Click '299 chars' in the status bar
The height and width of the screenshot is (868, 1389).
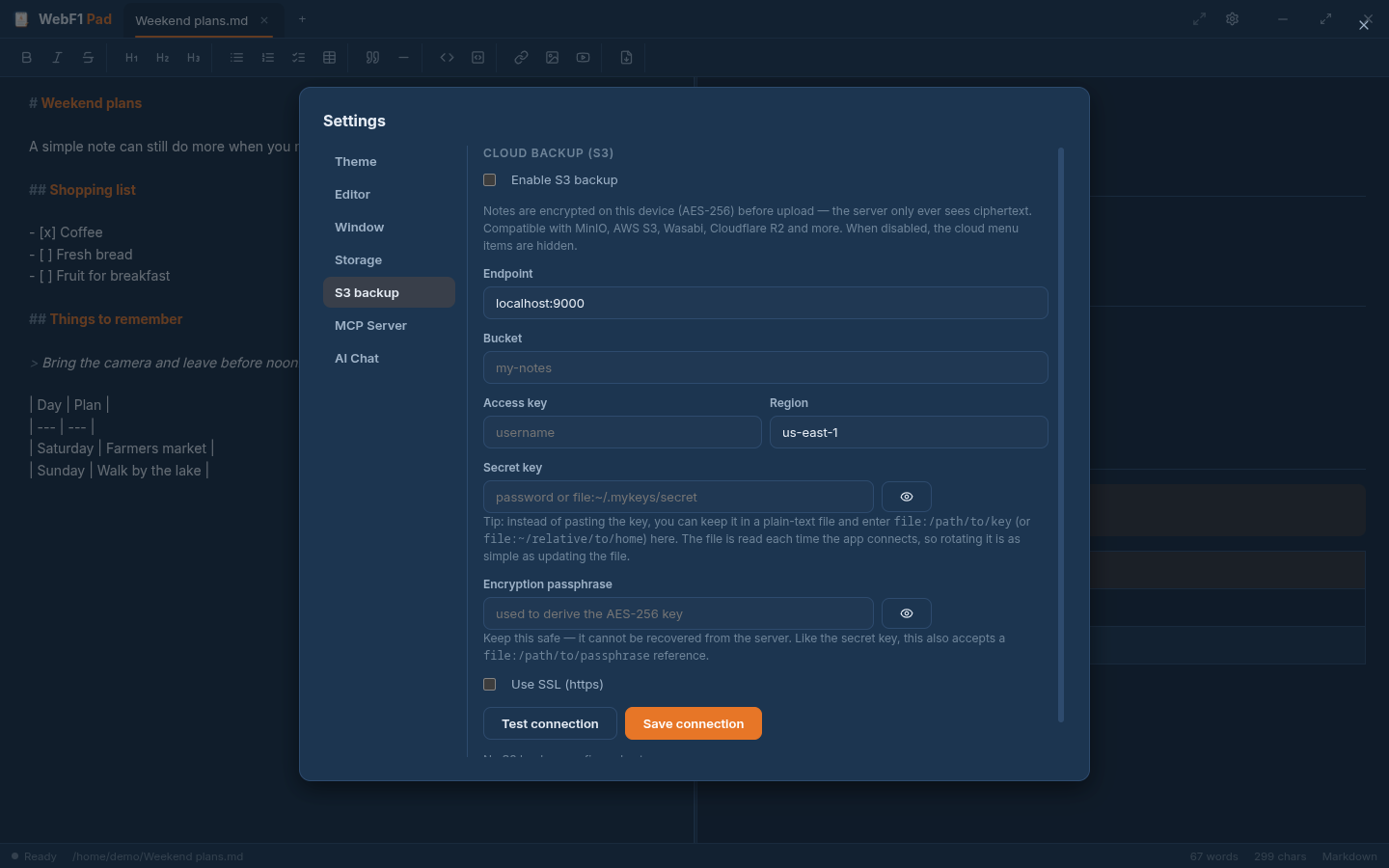click(1280, 856)
